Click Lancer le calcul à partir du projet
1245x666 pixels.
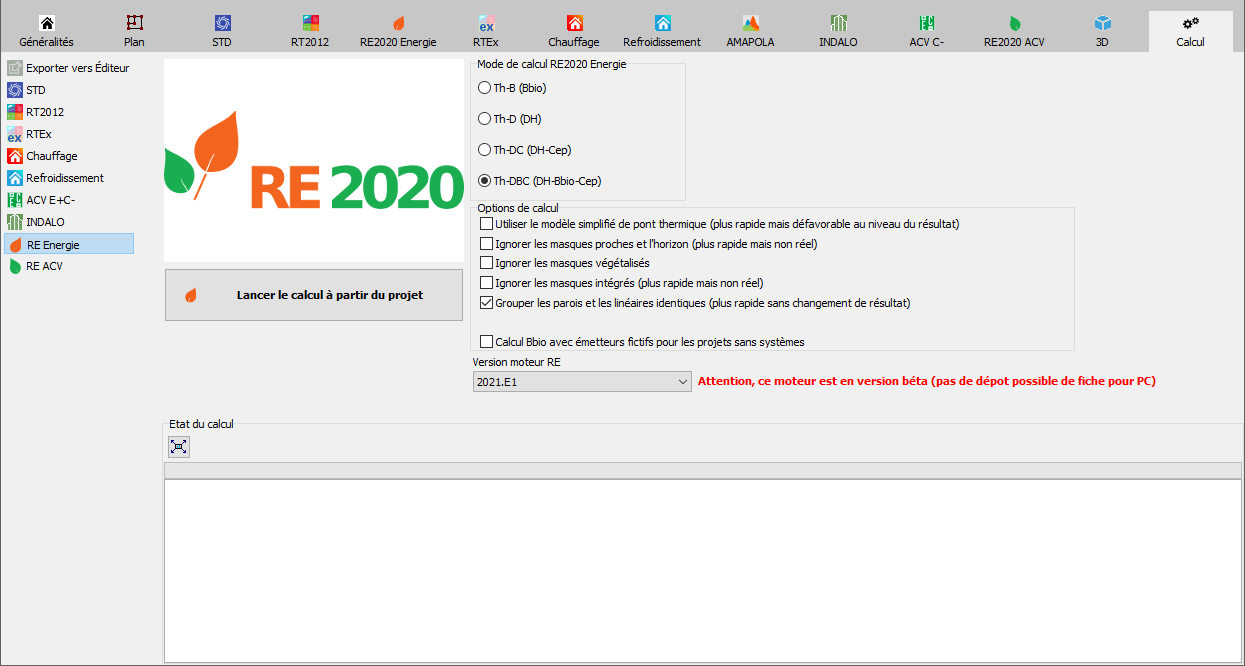click(x=314, y=295)
